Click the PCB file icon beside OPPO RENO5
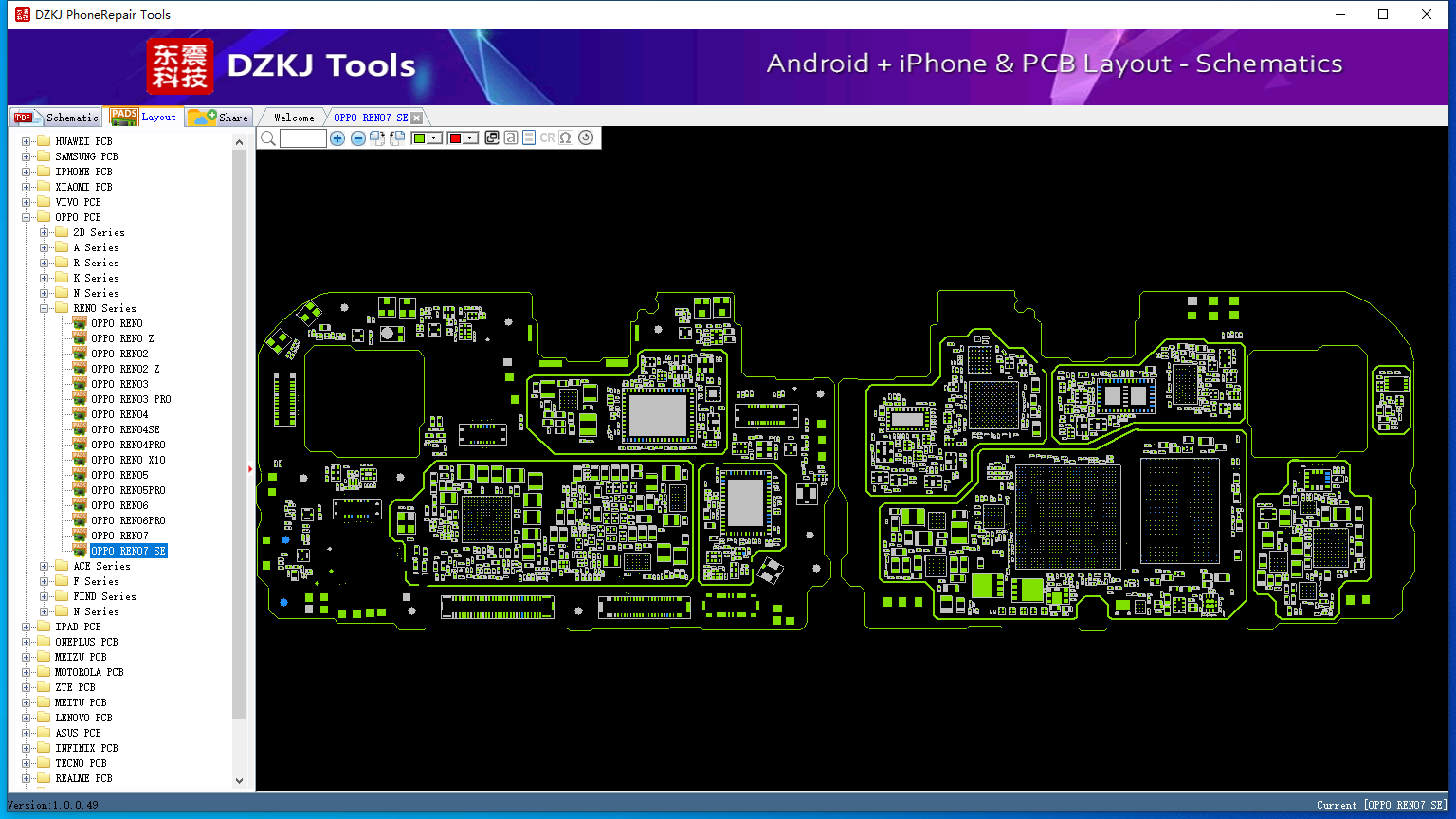The height and width of the screenshot is (819, 1456). coord(80,475)
